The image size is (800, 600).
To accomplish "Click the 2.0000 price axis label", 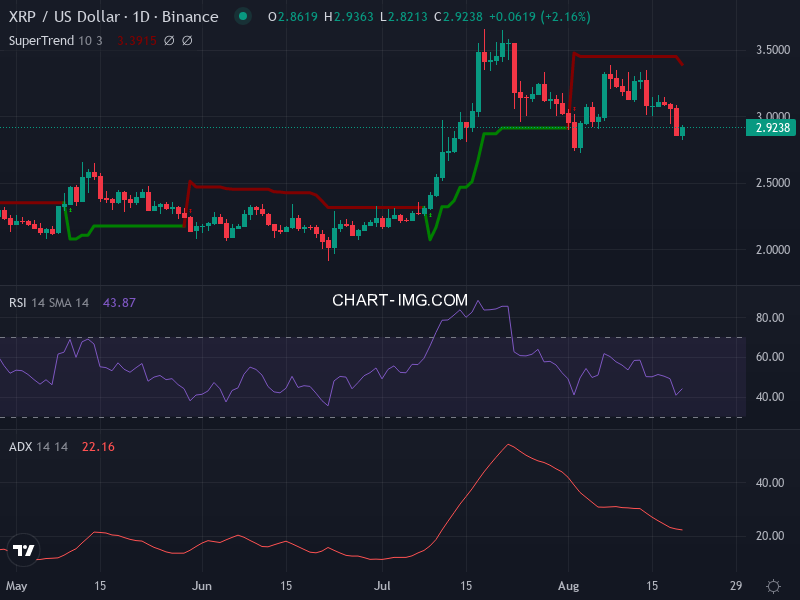I will click(772, 250).
